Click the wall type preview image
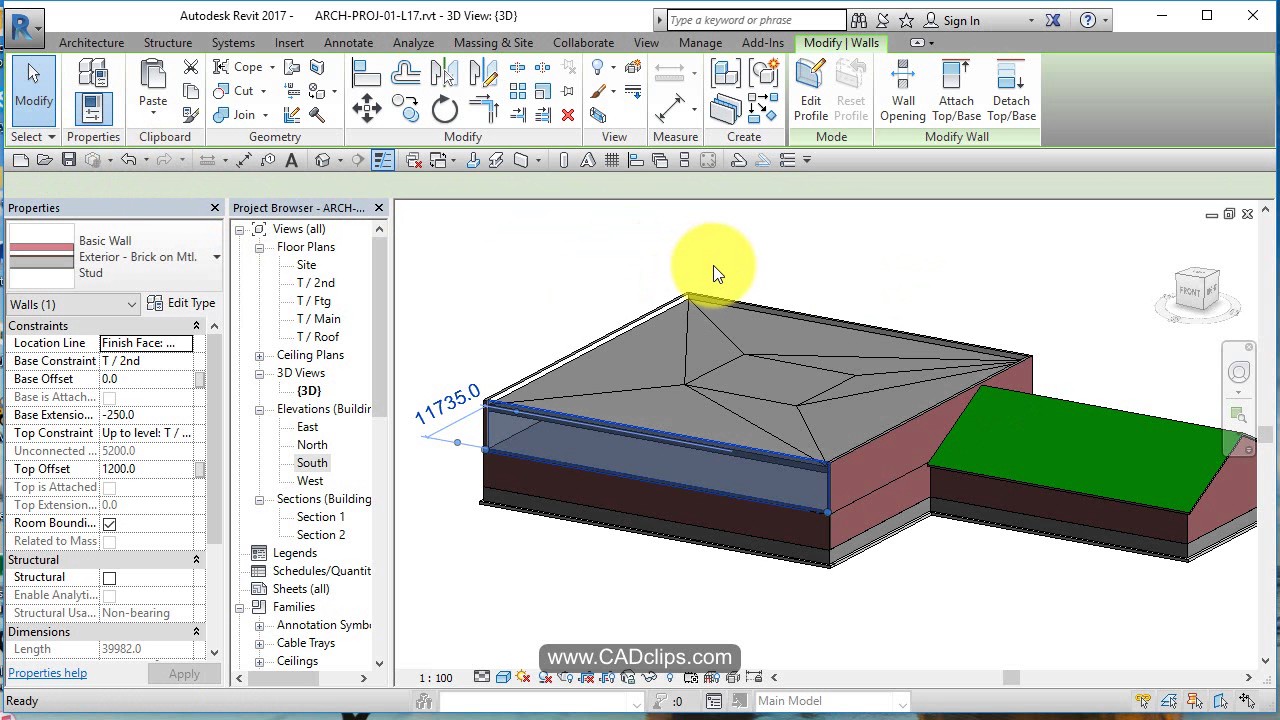The image size is (1280, 720). point(41,256)
